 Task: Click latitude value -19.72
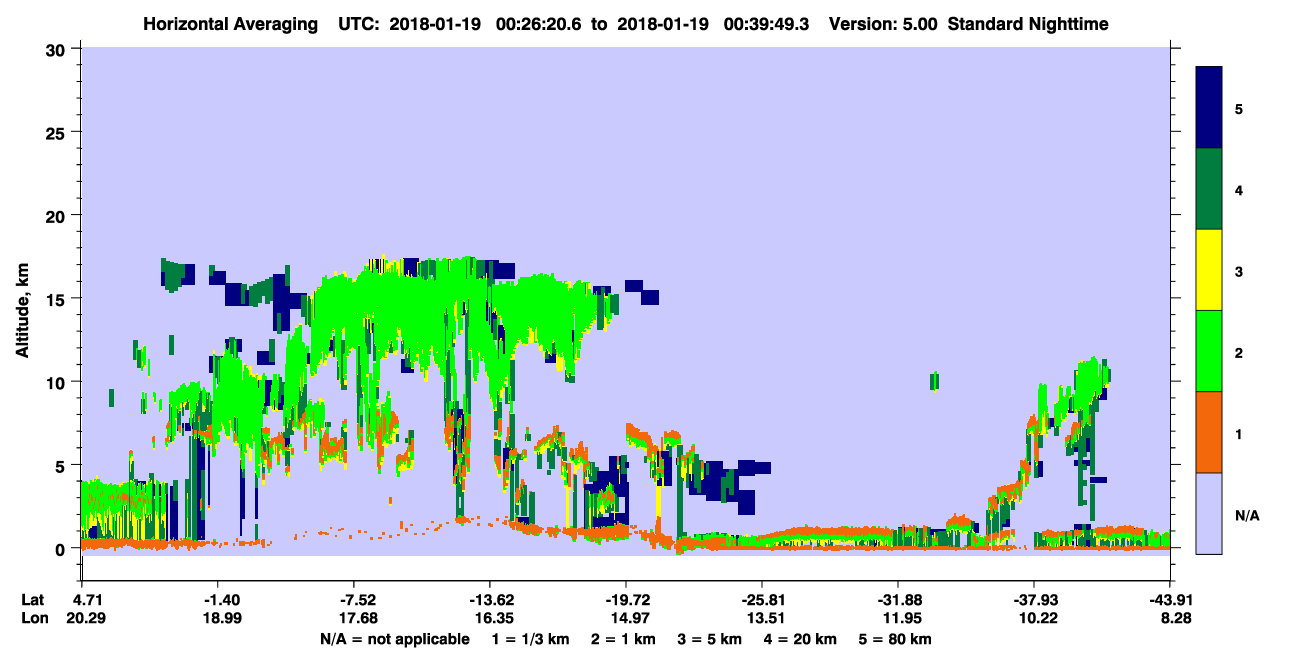point(627,600)
